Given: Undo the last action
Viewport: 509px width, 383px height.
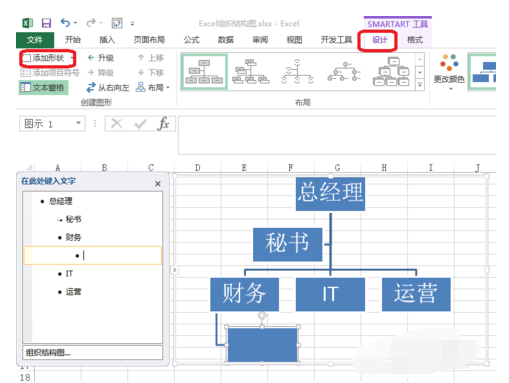Looking at the screenshot, I should (65, 23).
